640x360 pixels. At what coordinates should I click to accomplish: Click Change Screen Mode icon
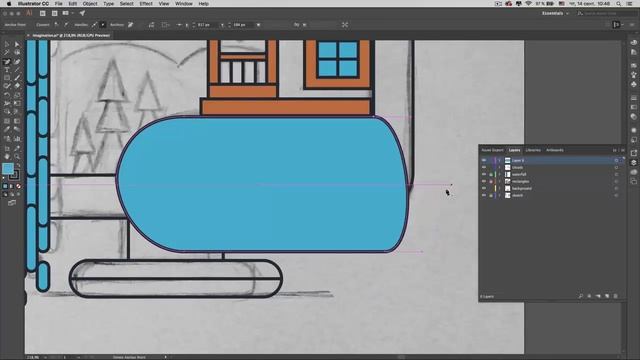12,203
